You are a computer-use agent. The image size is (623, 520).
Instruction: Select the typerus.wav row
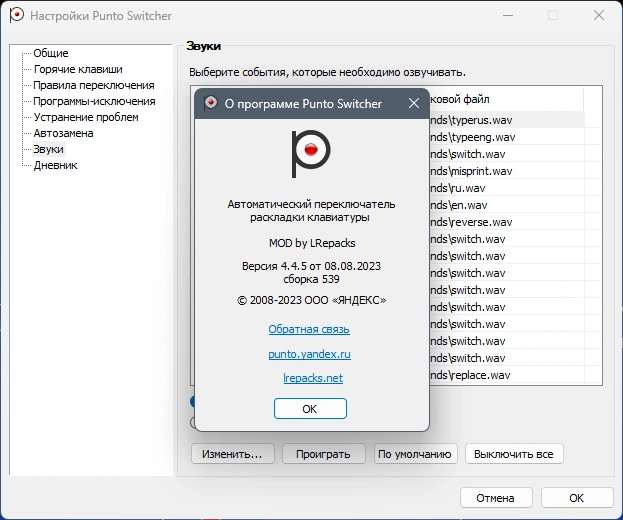pyautogui.click(x=507, y=120)
